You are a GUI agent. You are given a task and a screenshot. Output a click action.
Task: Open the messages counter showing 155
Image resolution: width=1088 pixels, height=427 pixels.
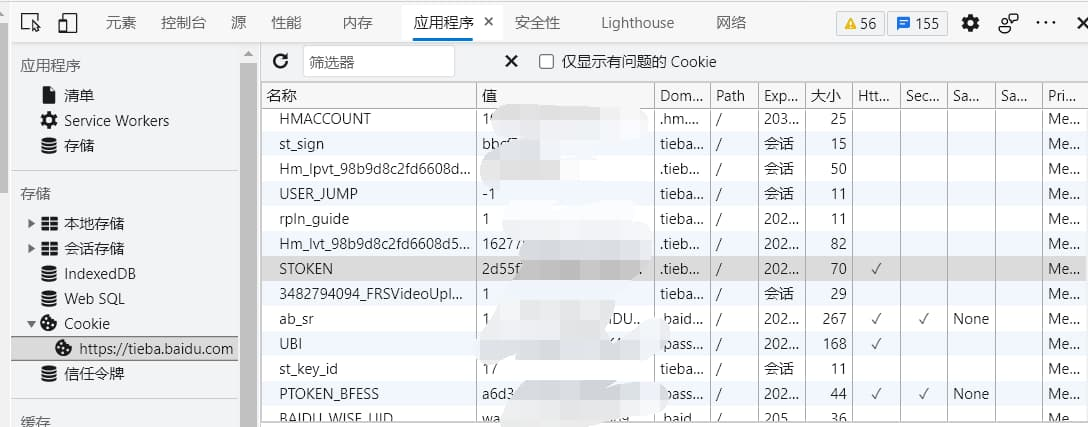pyautogui.click(x=918, y=24)
